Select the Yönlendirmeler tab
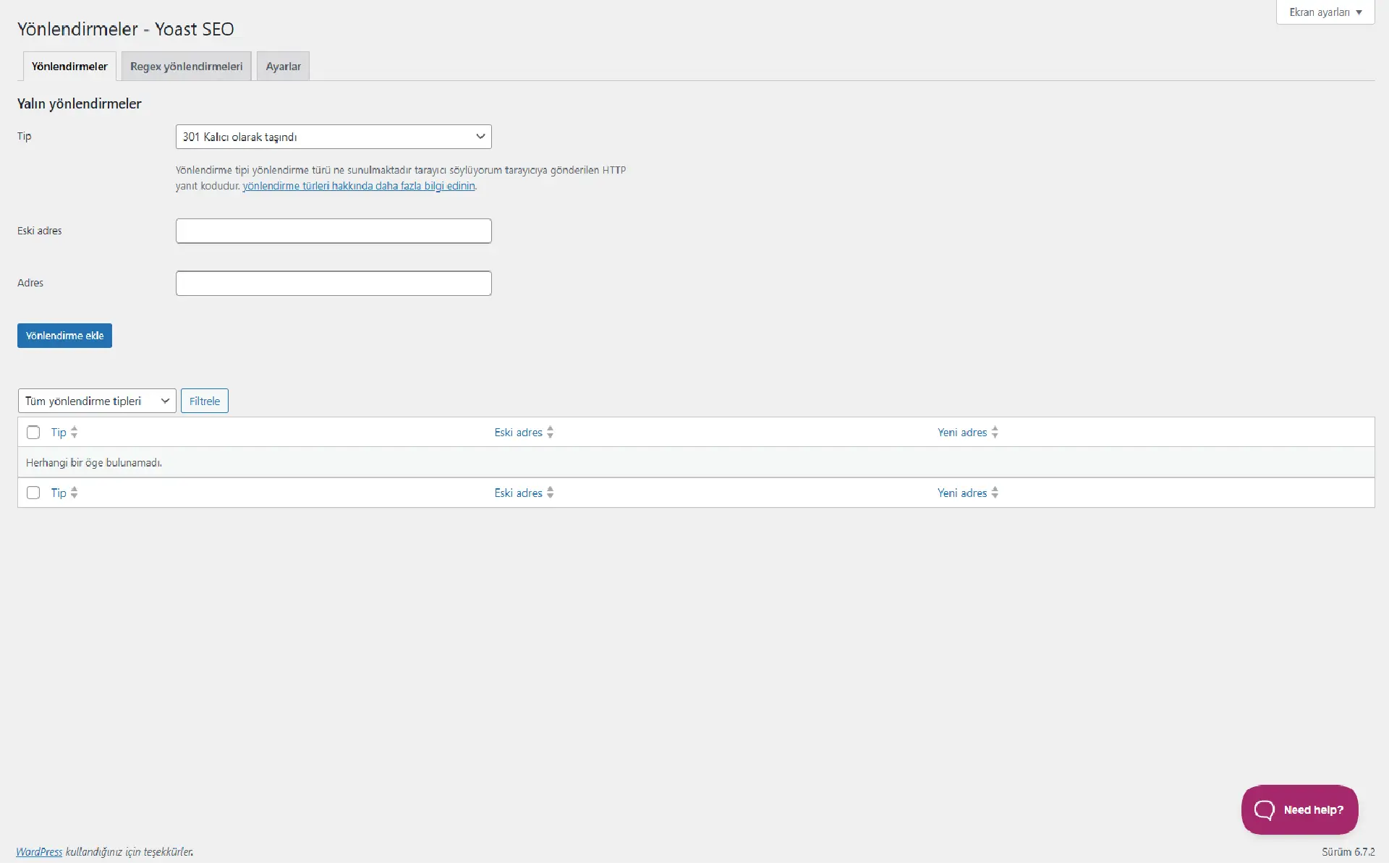This screenshot has width=1389, height=868. [69, 67]
